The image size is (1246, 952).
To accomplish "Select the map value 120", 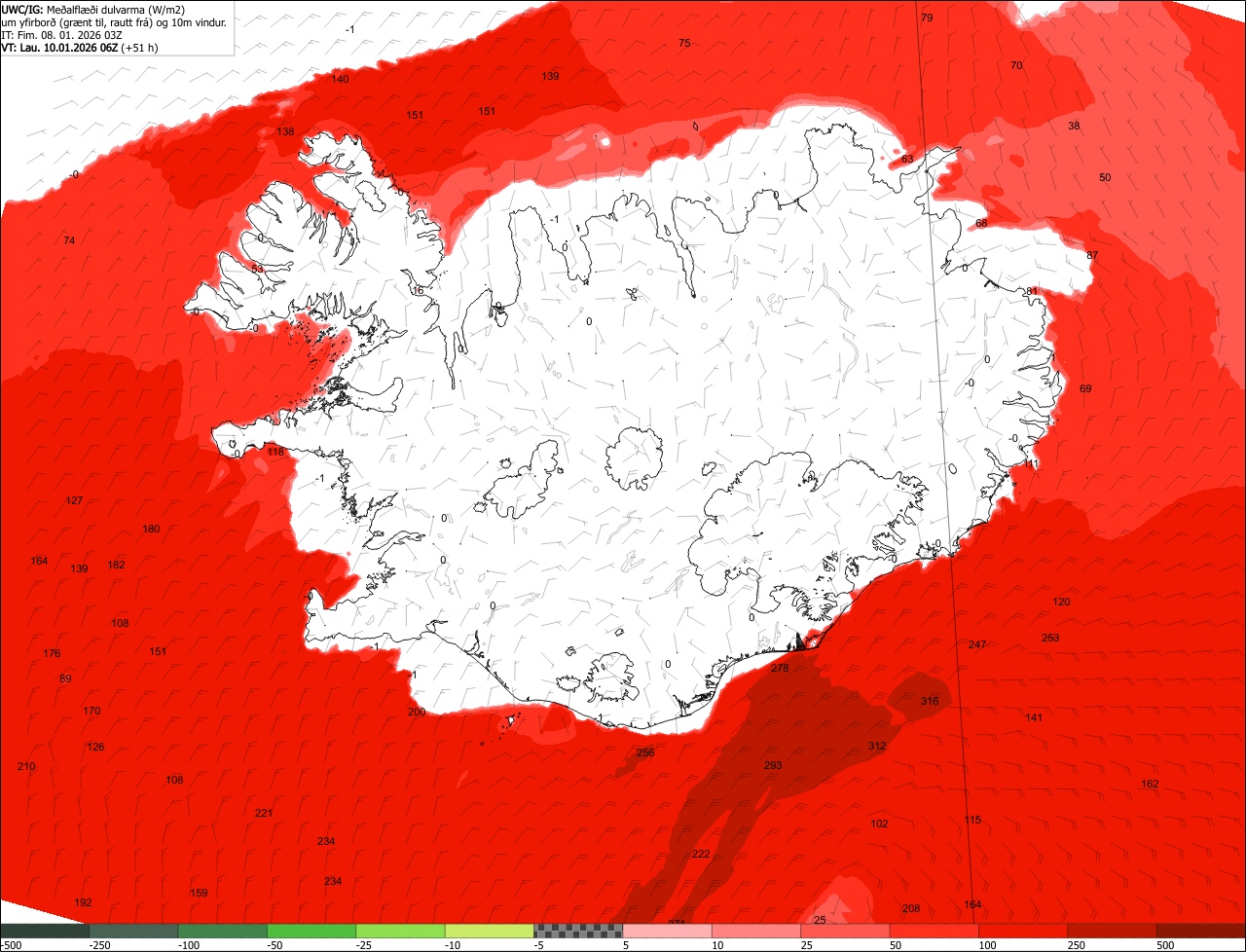I will coord(1061,603).
